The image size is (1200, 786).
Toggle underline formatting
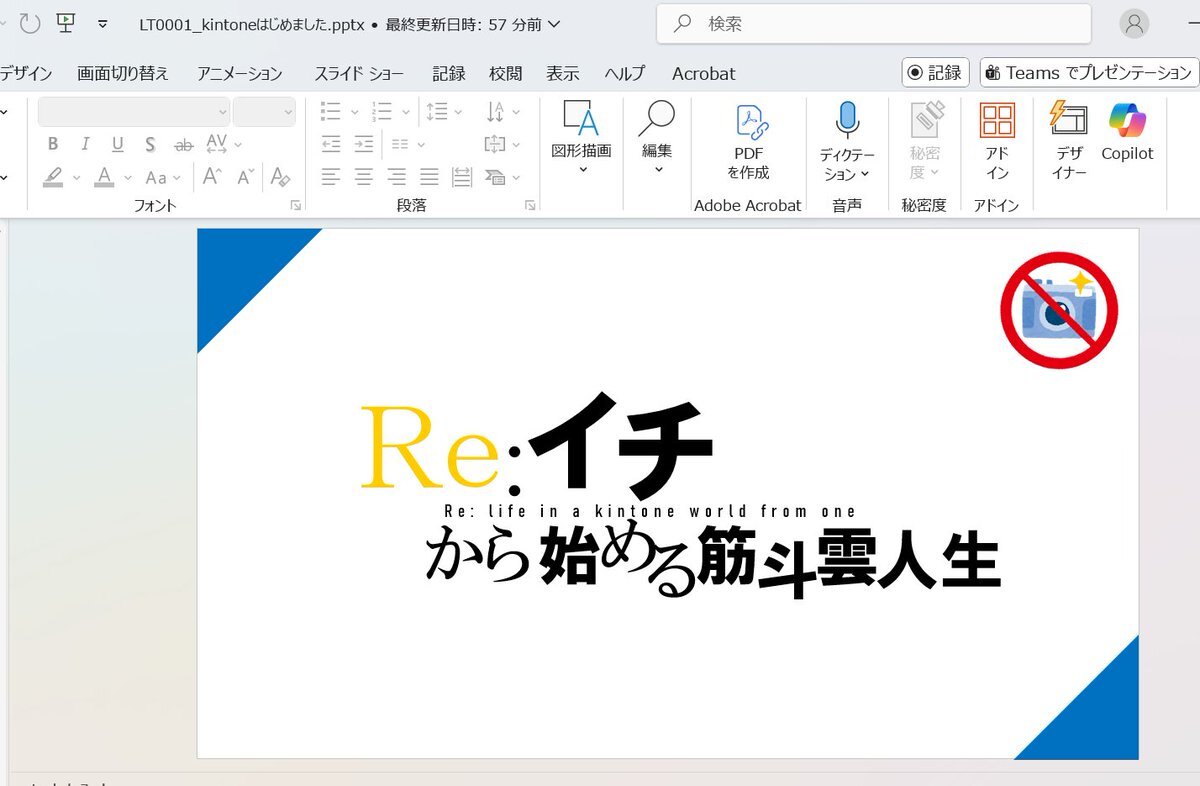coord(117,144)
